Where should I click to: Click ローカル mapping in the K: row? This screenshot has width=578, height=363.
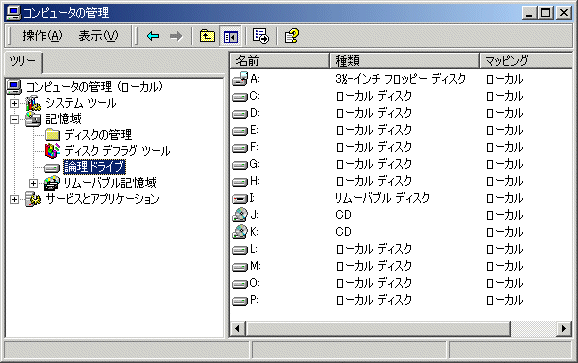point(505,232)
